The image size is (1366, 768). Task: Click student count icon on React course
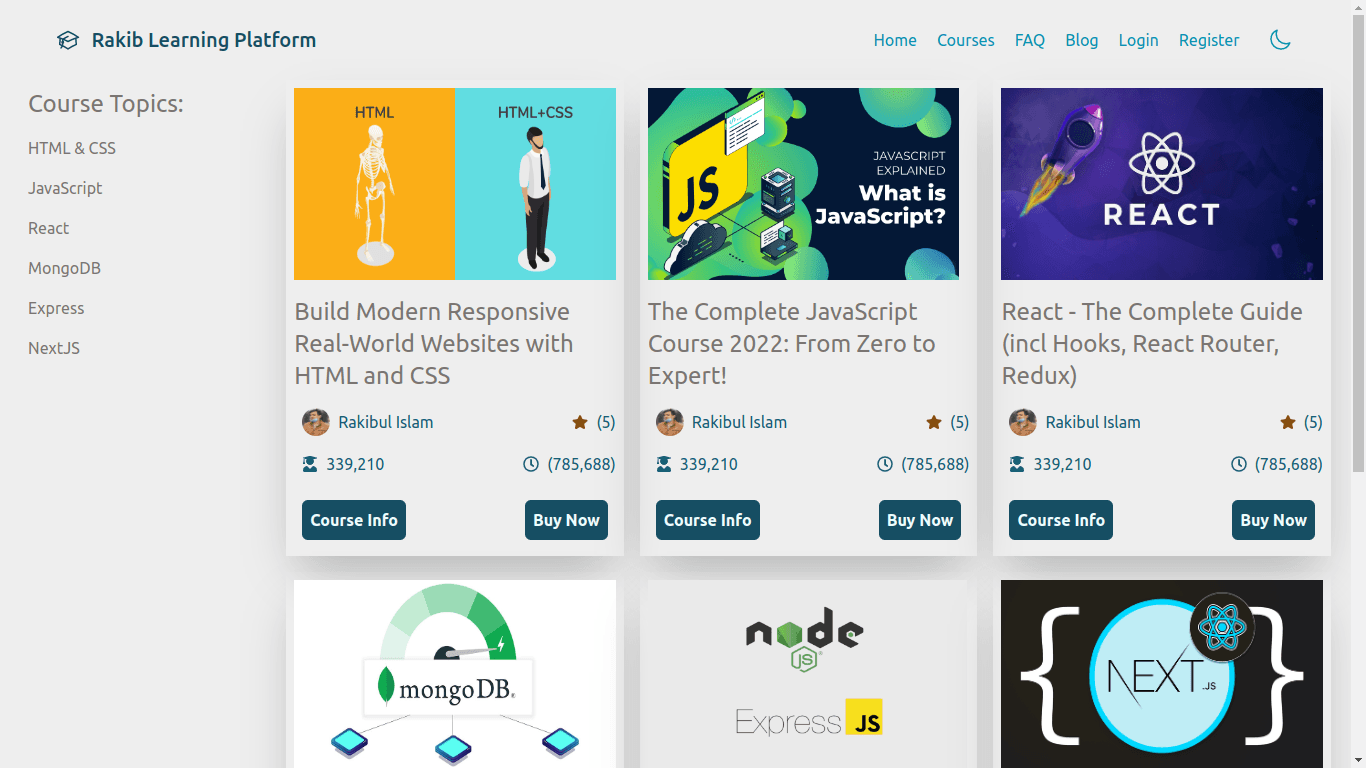tap(1017, 464)
